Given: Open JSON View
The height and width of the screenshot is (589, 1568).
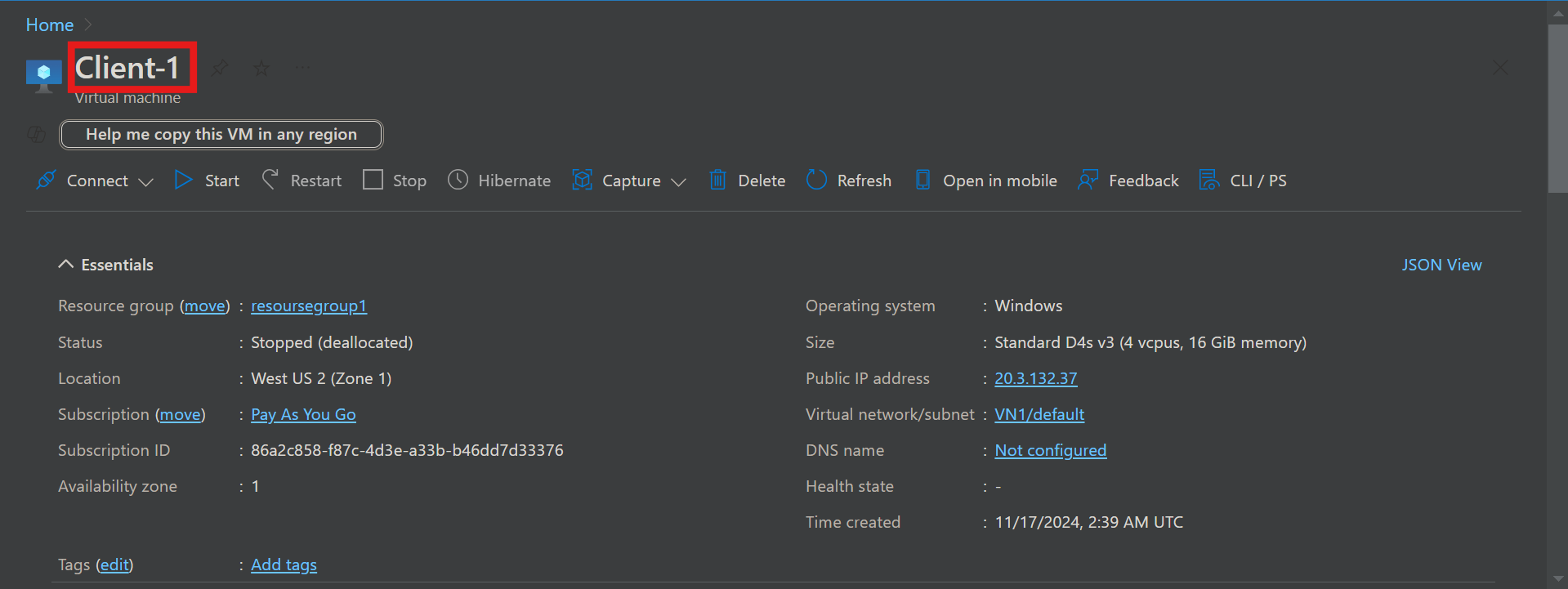Looking at the screenshot, I should pos(1442,265).
